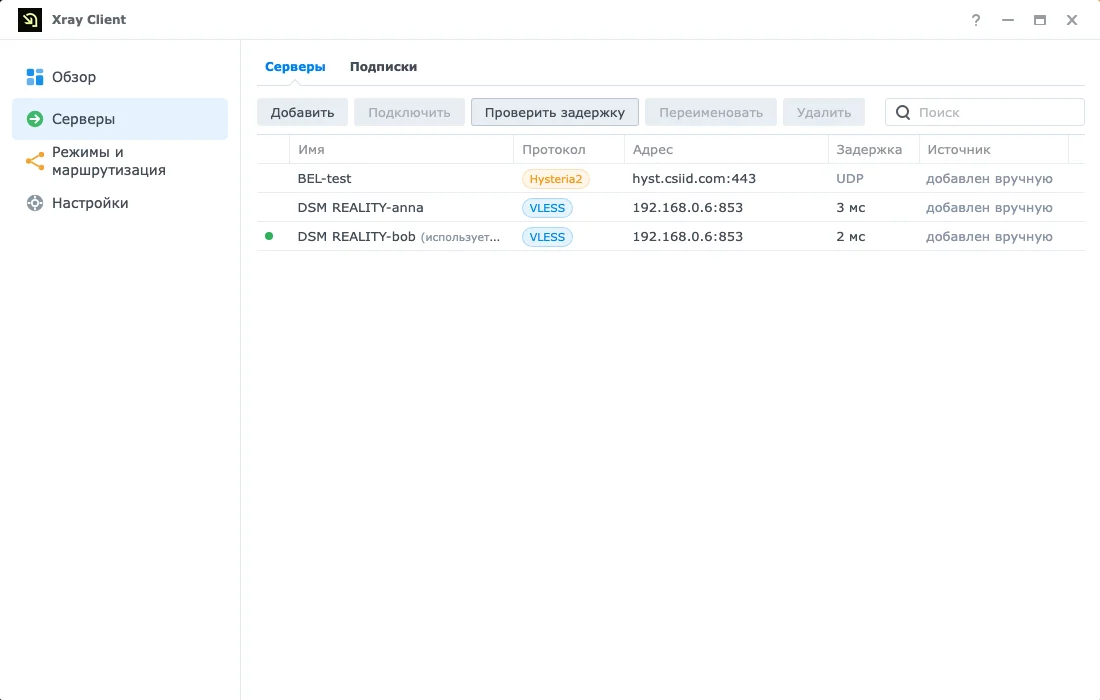The height and width of the screenshot is (700, 1100).
Task: Click the Xray Client app logo icon
Action: pyautogui.click(x=29, y=20)
